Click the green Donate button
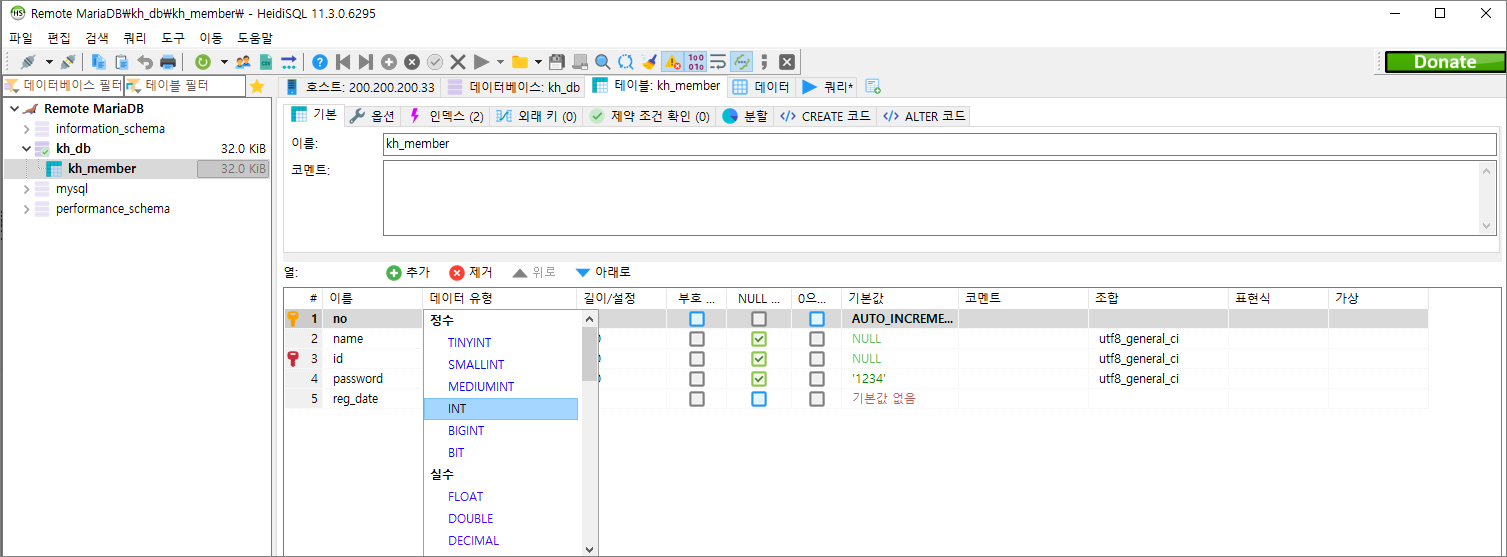1507x557 pixels. pyautogui.click(x=1445, y=61)
